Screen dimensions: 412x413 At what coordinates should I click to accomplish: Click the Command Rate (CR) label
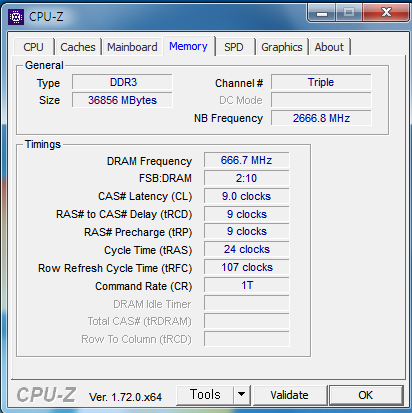tap(144, 286)
